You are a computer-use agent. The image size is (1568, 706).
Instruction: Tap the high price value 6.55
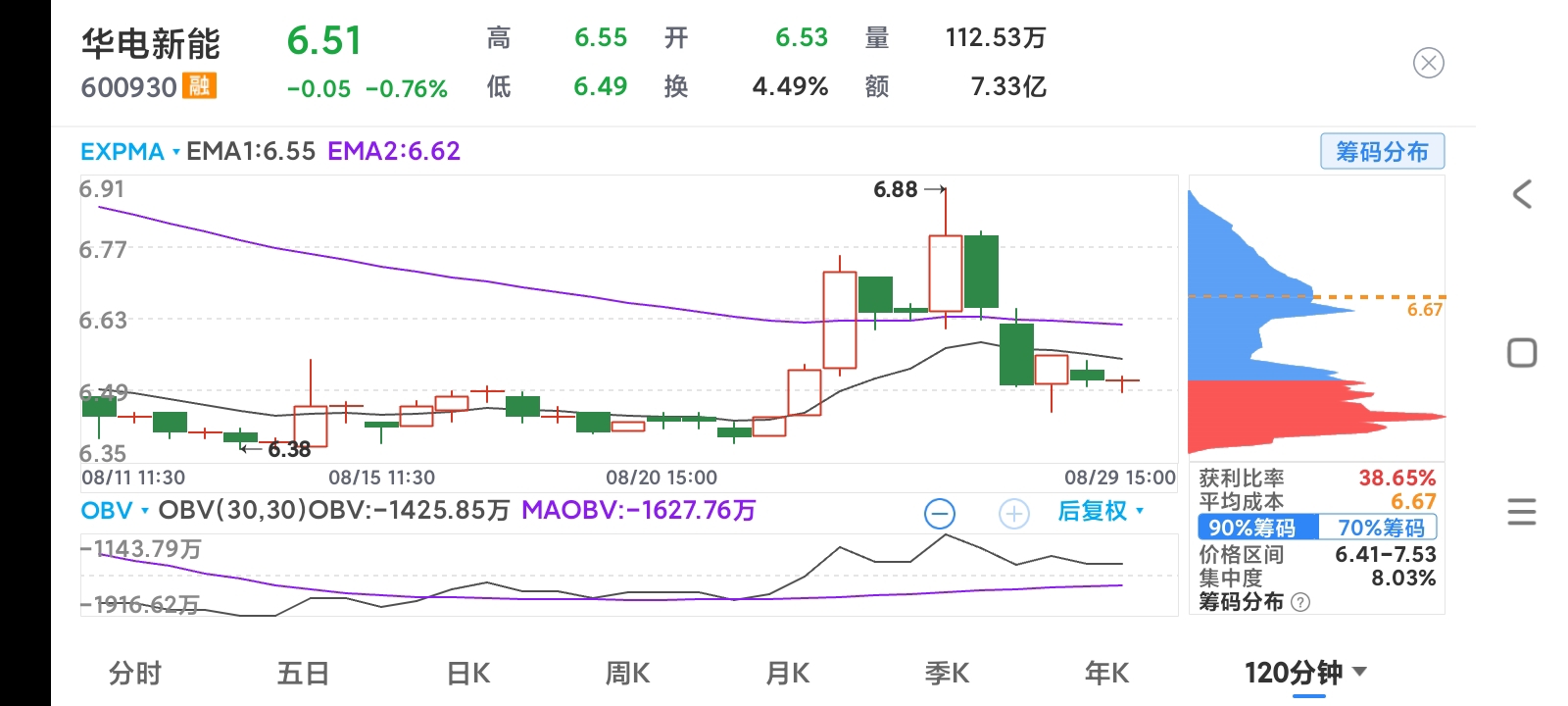click(x=601, y=38)
